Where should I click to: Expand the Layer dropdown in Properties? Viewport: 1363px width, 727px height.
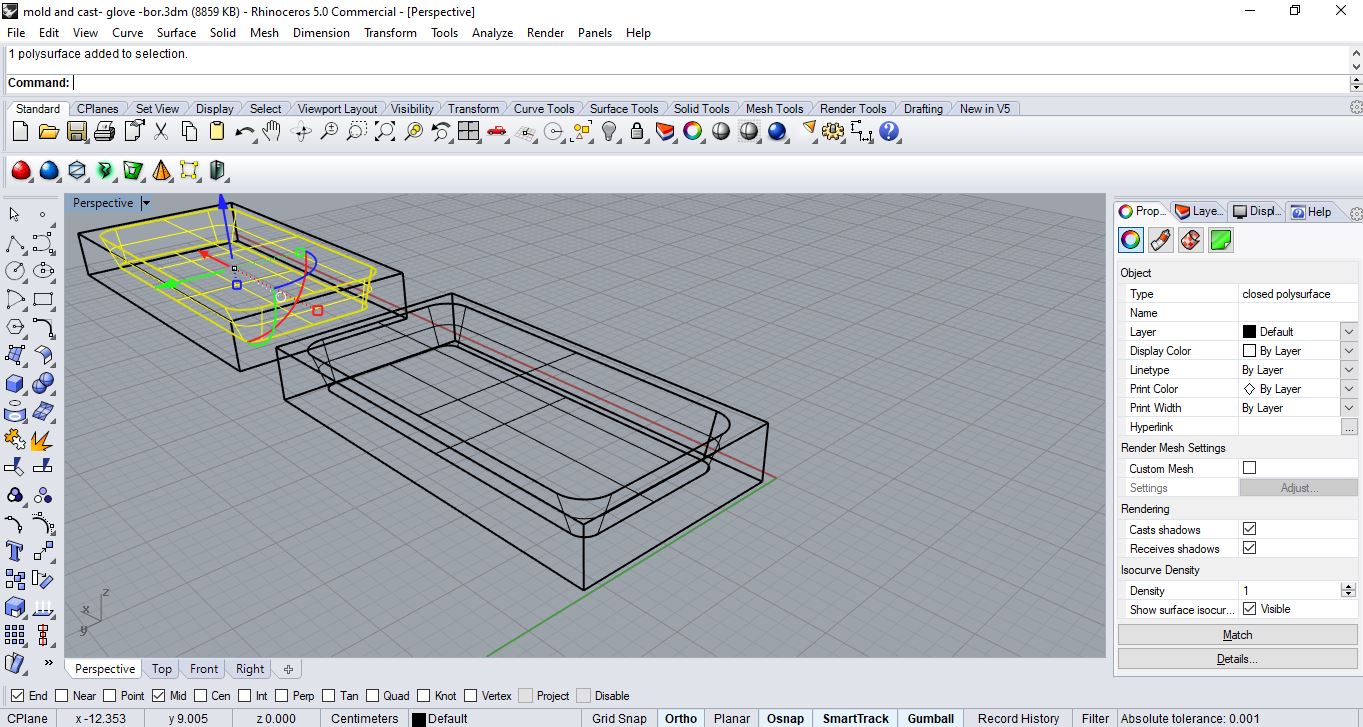click(1348, 332)
